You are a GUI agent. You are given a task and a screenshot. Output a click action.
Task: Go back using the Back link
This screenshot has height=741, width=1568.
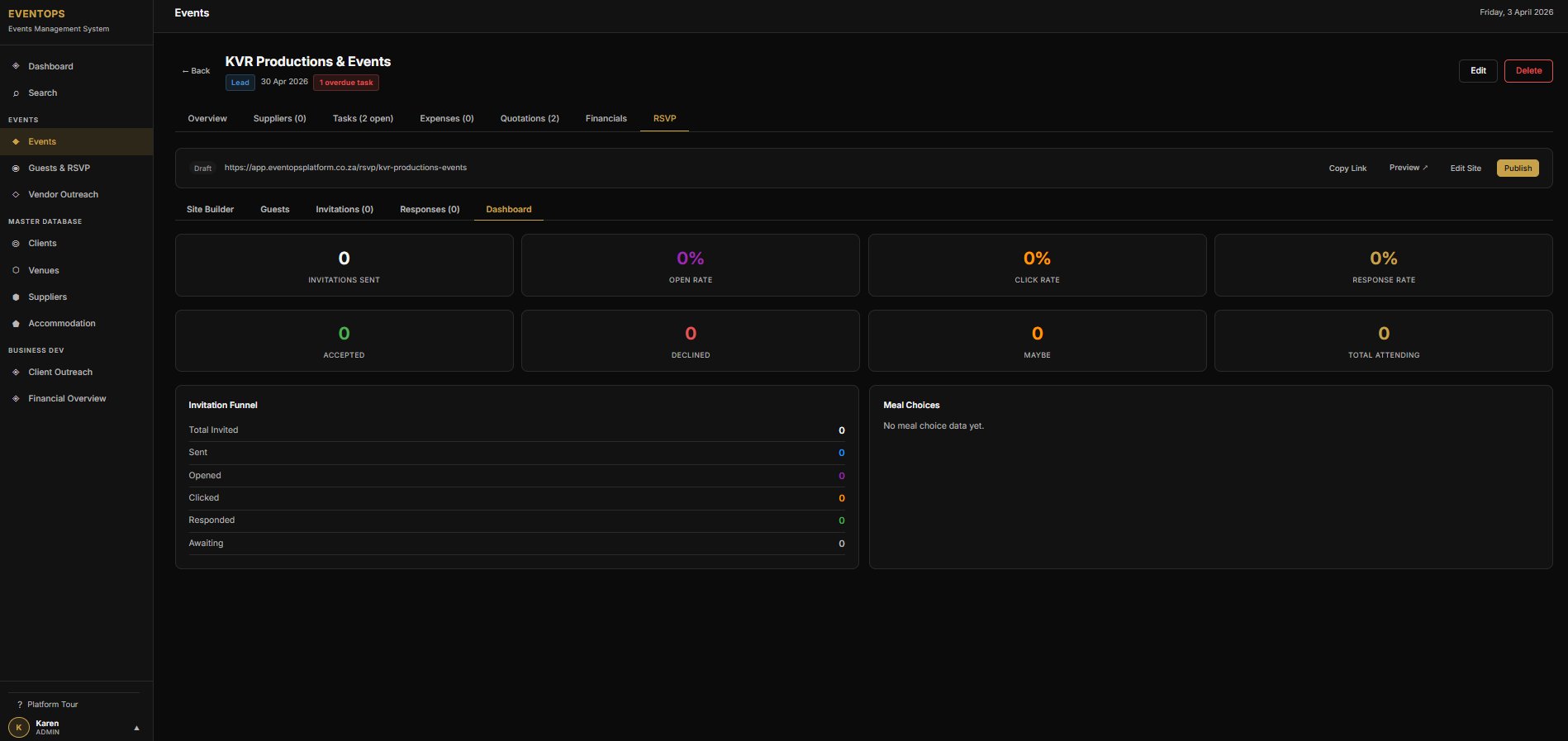(x=196, y=71)
